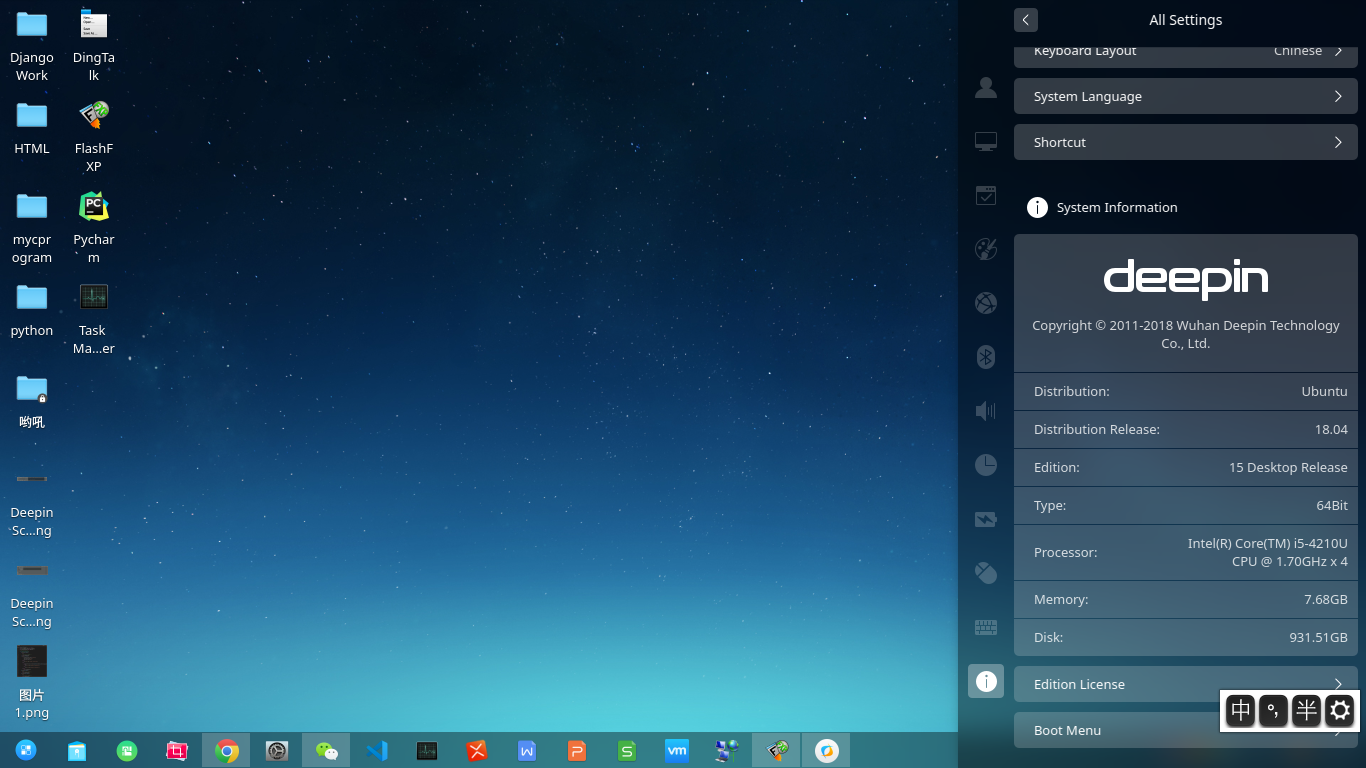Click the System Information heading
The height and width of the screenshot is (768, 1366).
coord(1117,207)
